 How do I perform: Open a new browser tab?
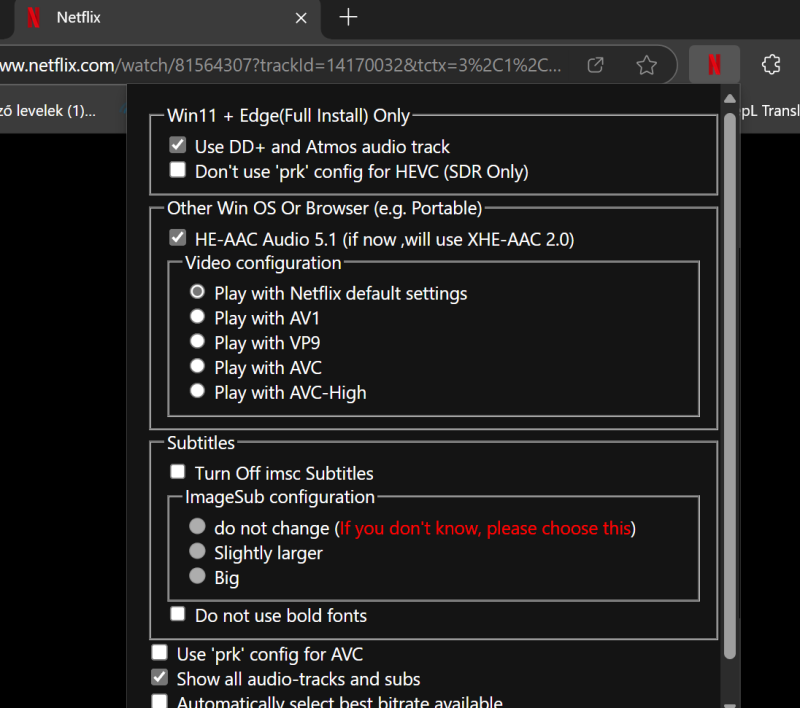click(348, 17)
